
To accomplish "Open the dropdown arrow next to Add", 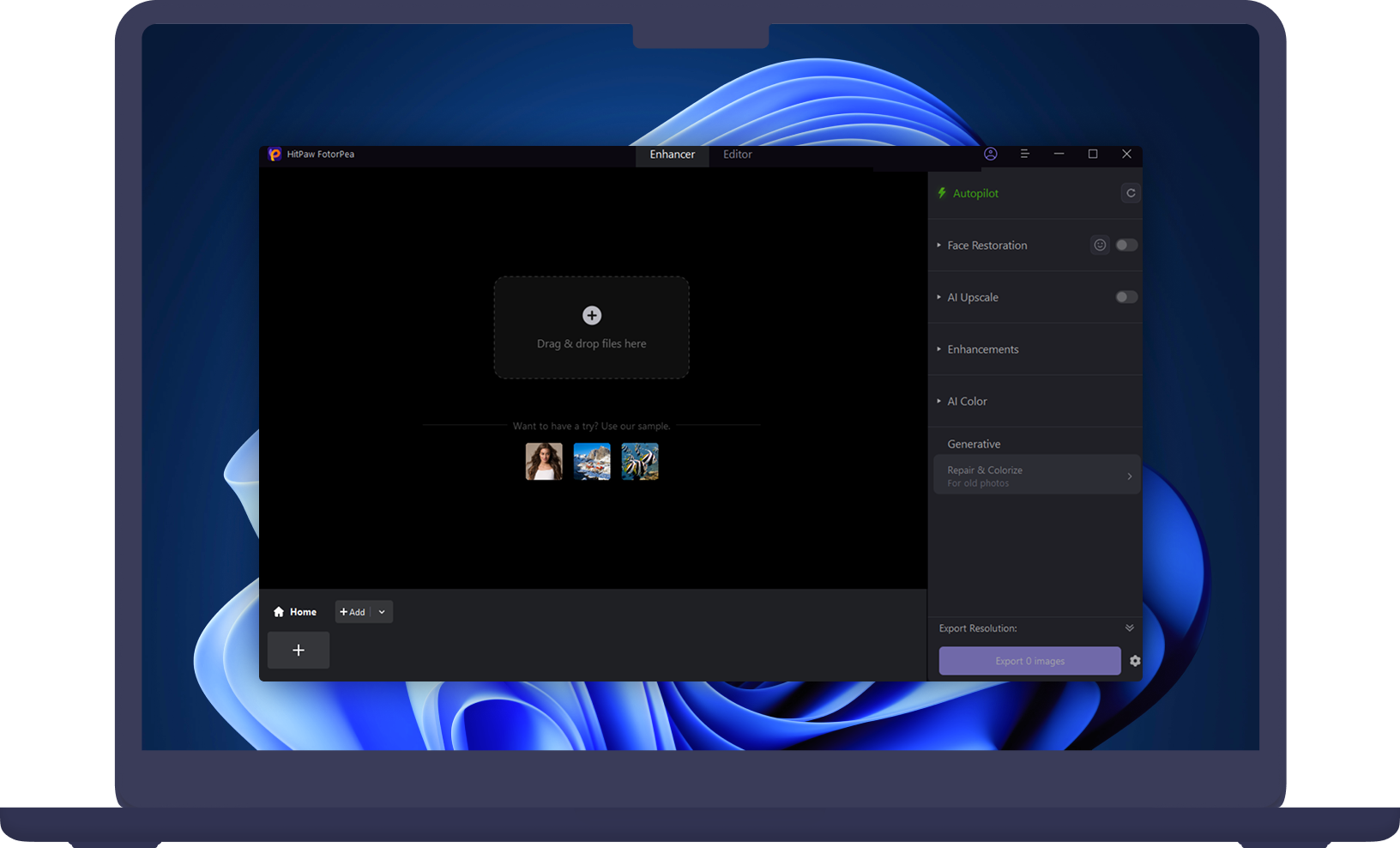I will click(382, 612).
